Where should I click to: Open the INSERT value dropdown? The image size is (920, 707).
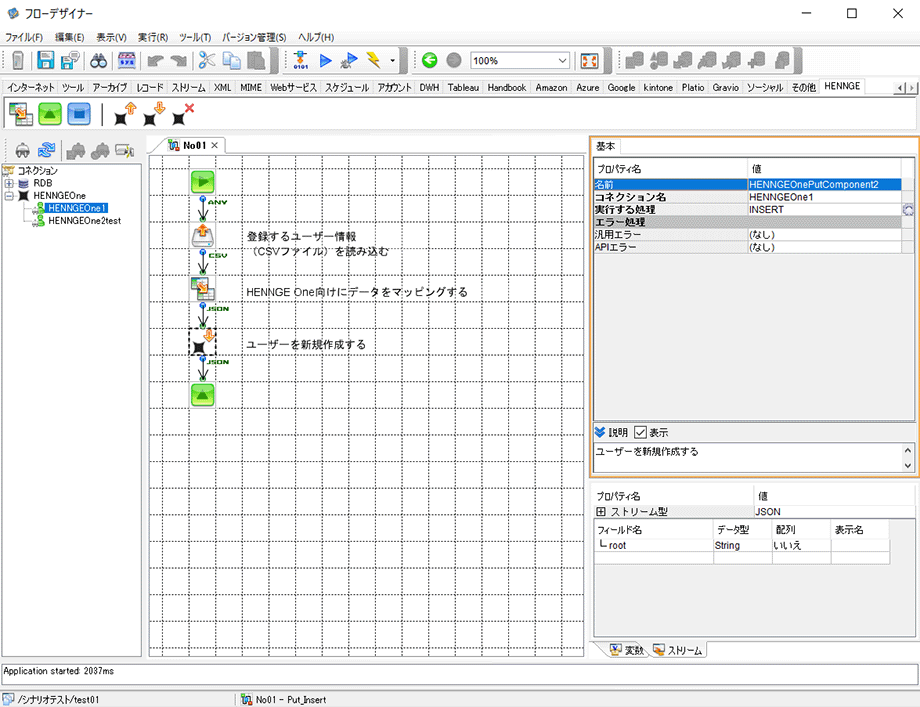(908, 209)
